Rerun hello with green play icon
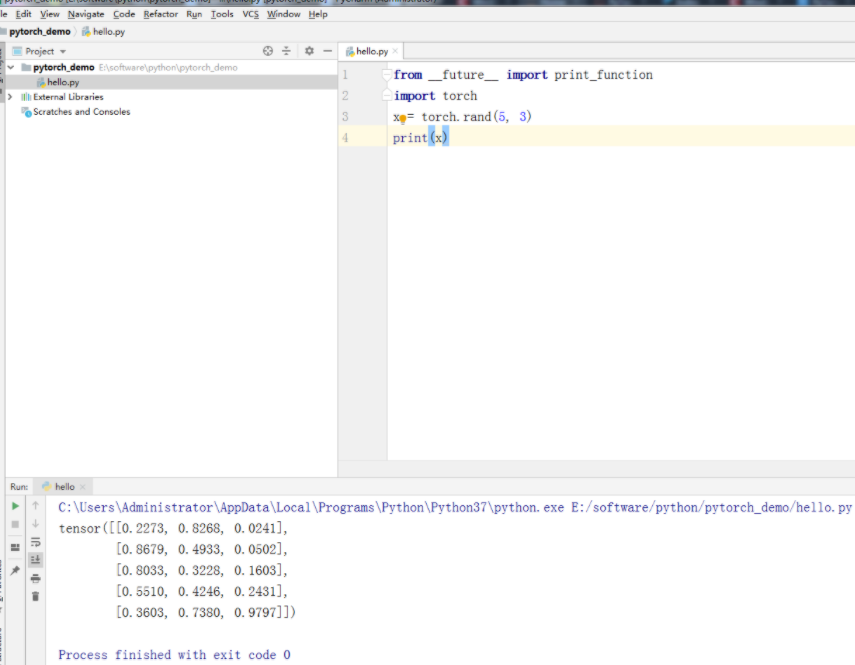Screen dimensions: 855x665 coord(15,506)
